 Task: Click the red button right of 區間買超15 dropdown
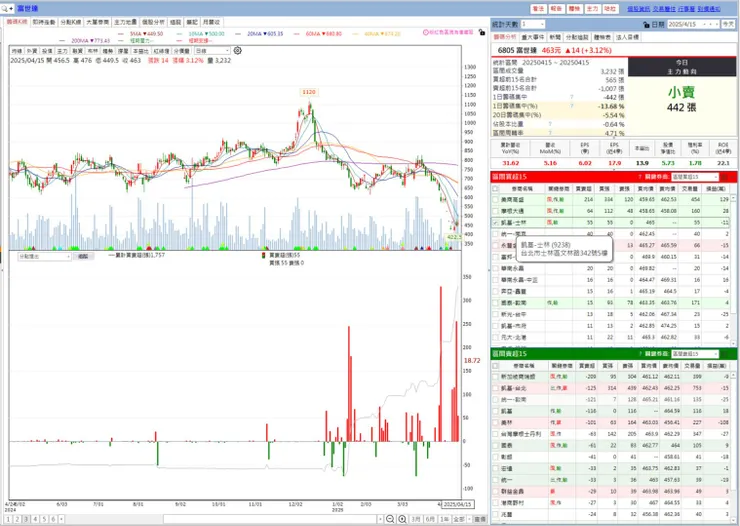(724, 177)
